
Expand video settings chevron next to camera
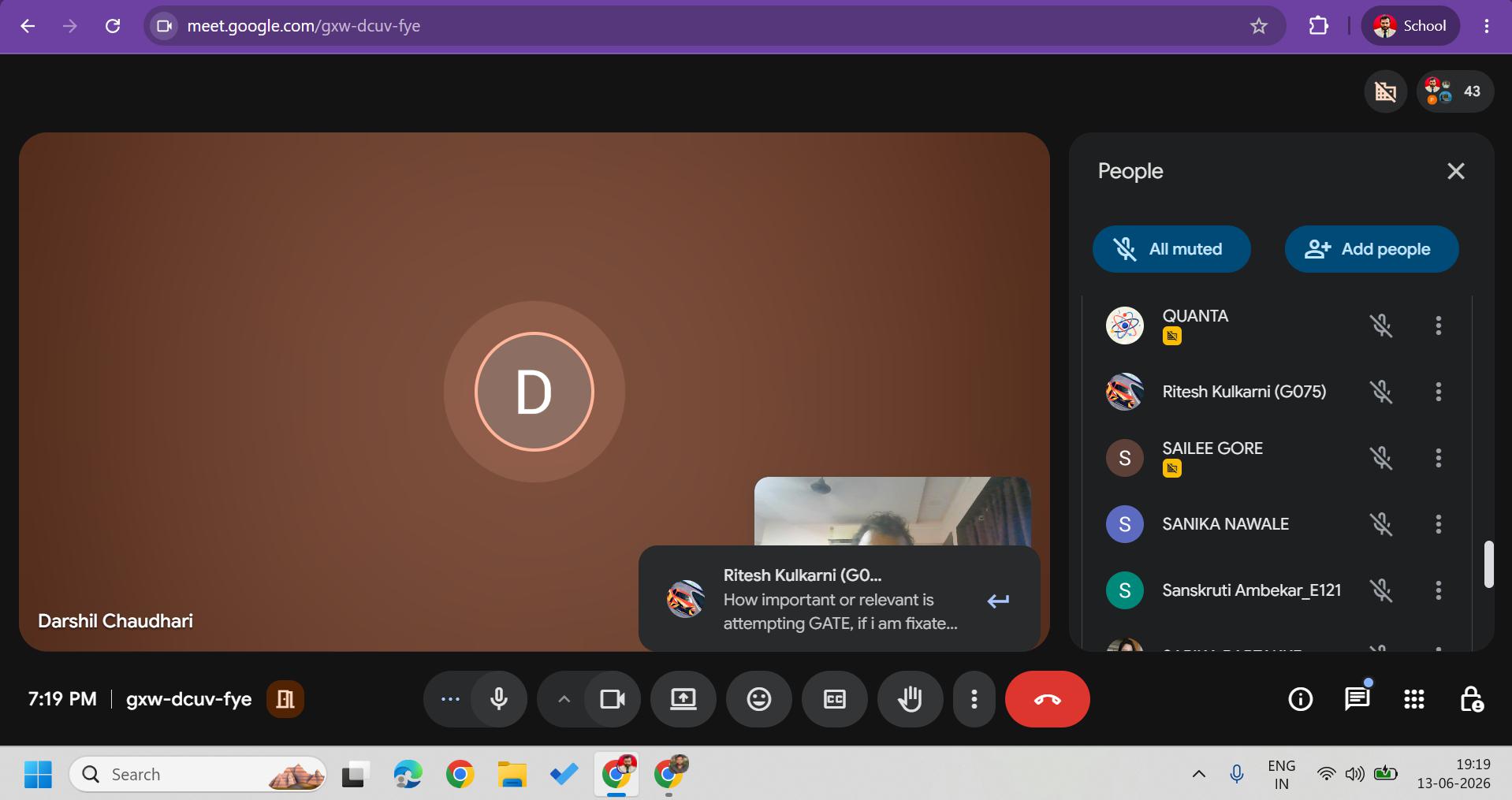pos(564,699)
